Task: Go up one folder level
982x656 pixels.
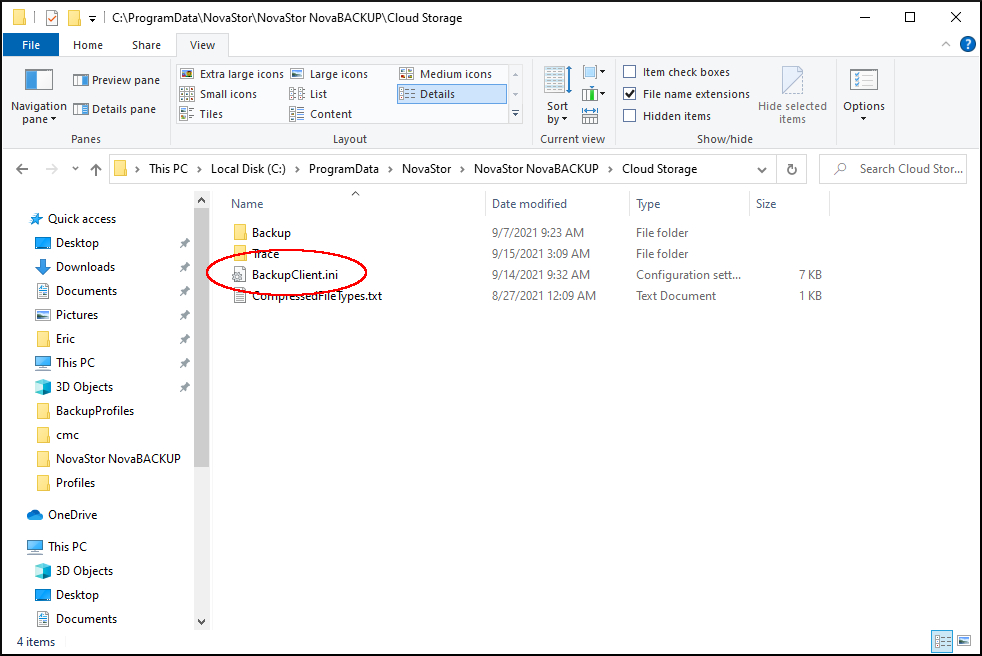Action: click(96, 169)
